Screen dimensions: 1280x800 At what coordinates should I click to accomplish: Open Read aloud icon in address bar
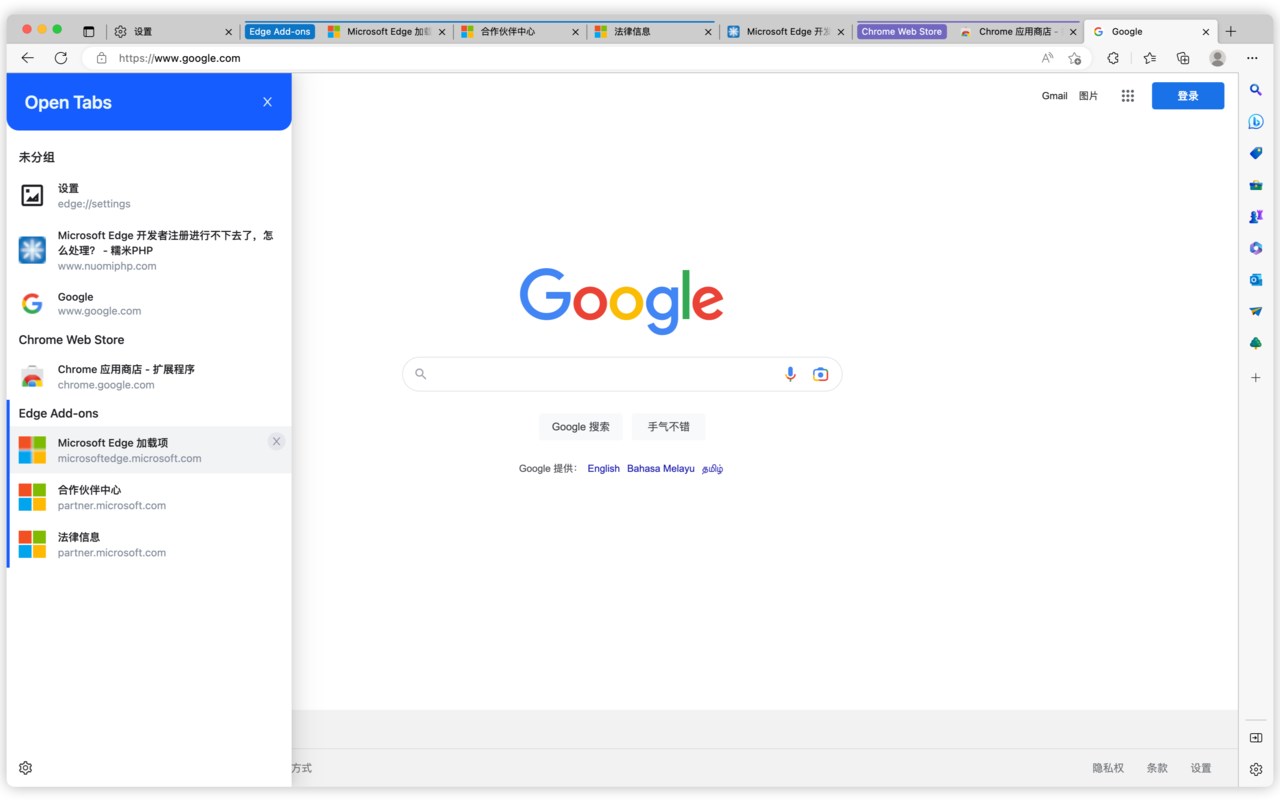(1047, 58)
